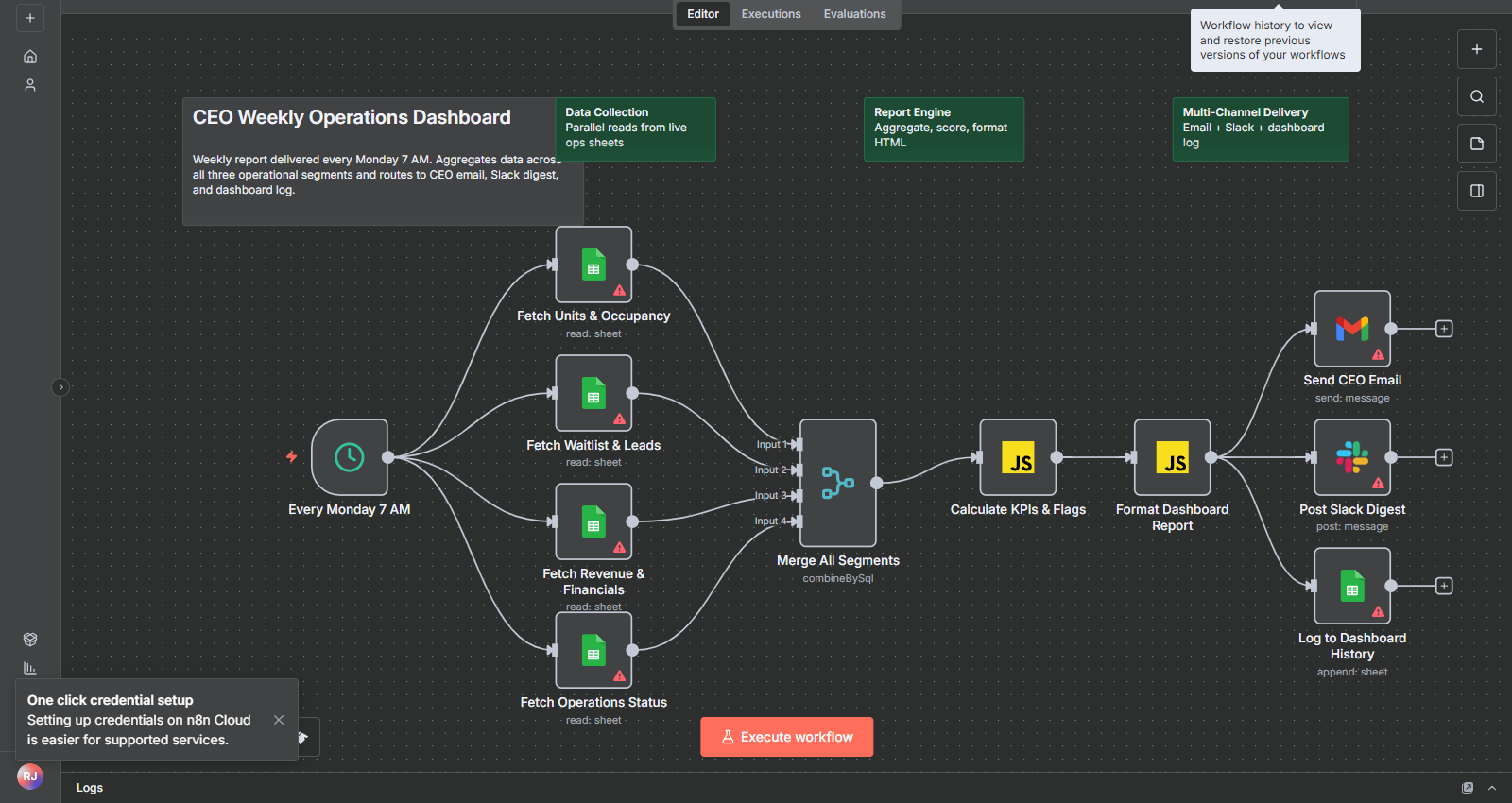This screenshot has width=1512, height=803.
Task: Add node after Post Slack Digest output
Action: coord(1444,457)
